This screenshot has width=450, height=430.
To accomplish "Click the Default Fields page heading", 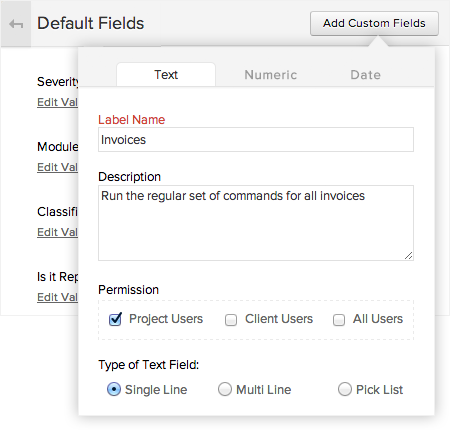I will coord(91,23).
